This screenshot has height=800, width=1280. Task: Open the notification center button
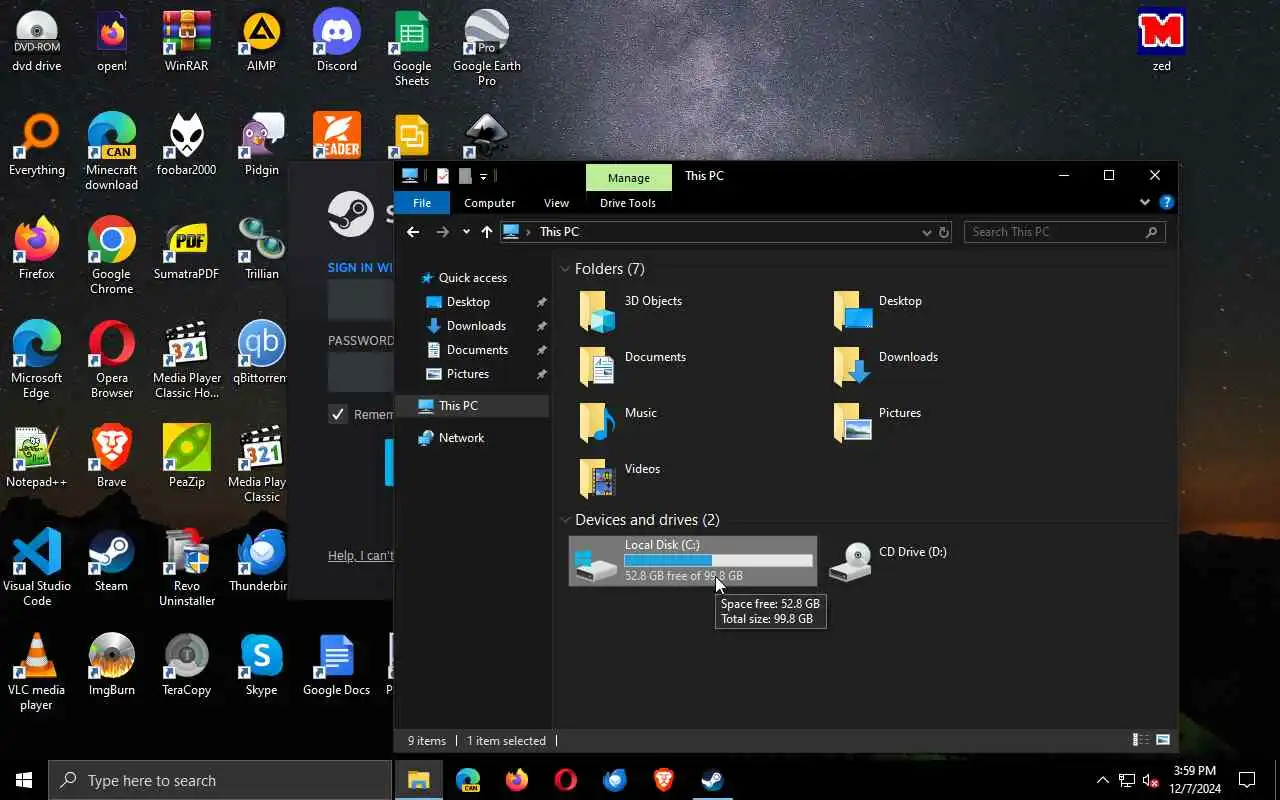(x=1247, y=780)
